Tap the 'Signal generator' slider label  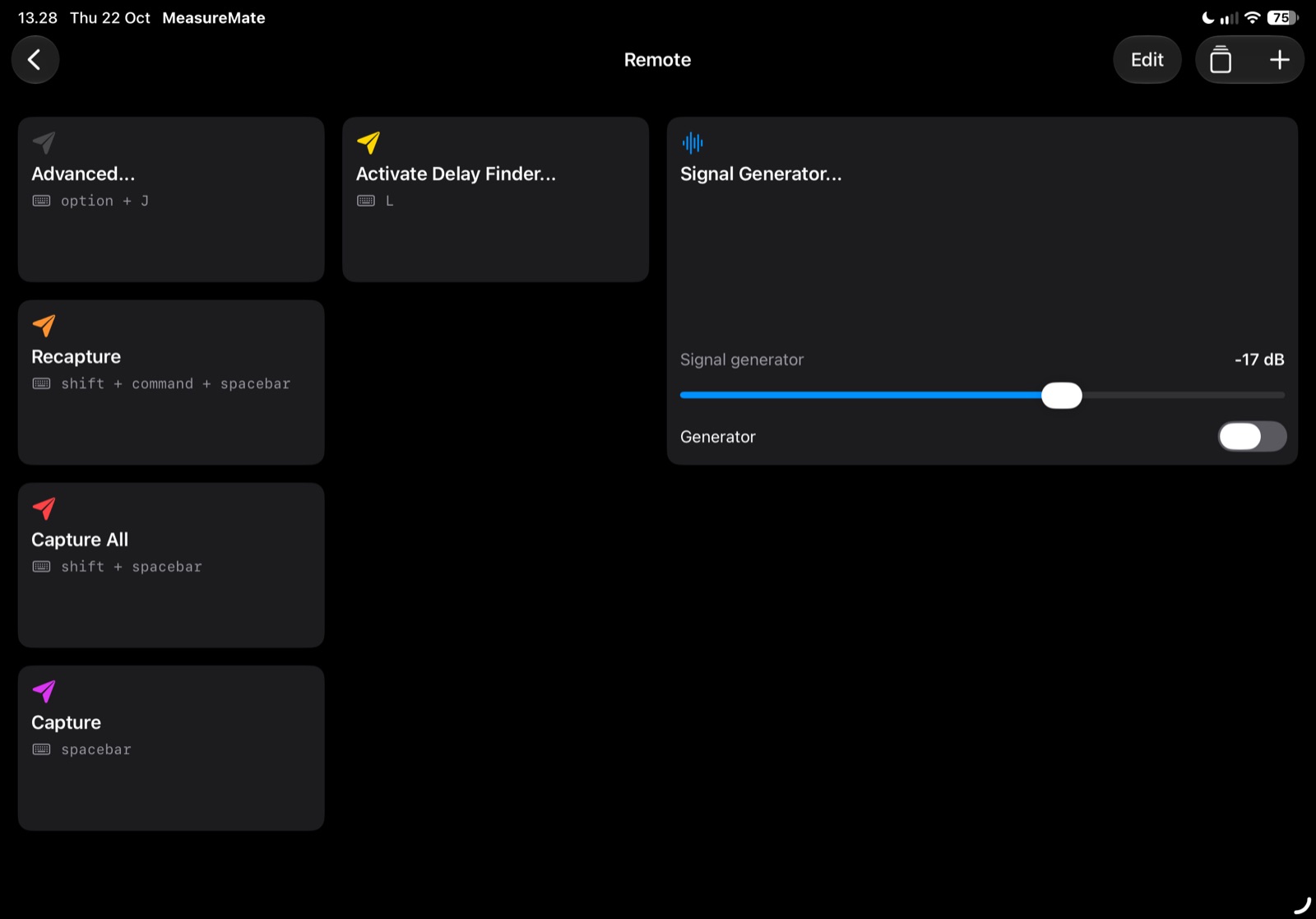[742, 360]
